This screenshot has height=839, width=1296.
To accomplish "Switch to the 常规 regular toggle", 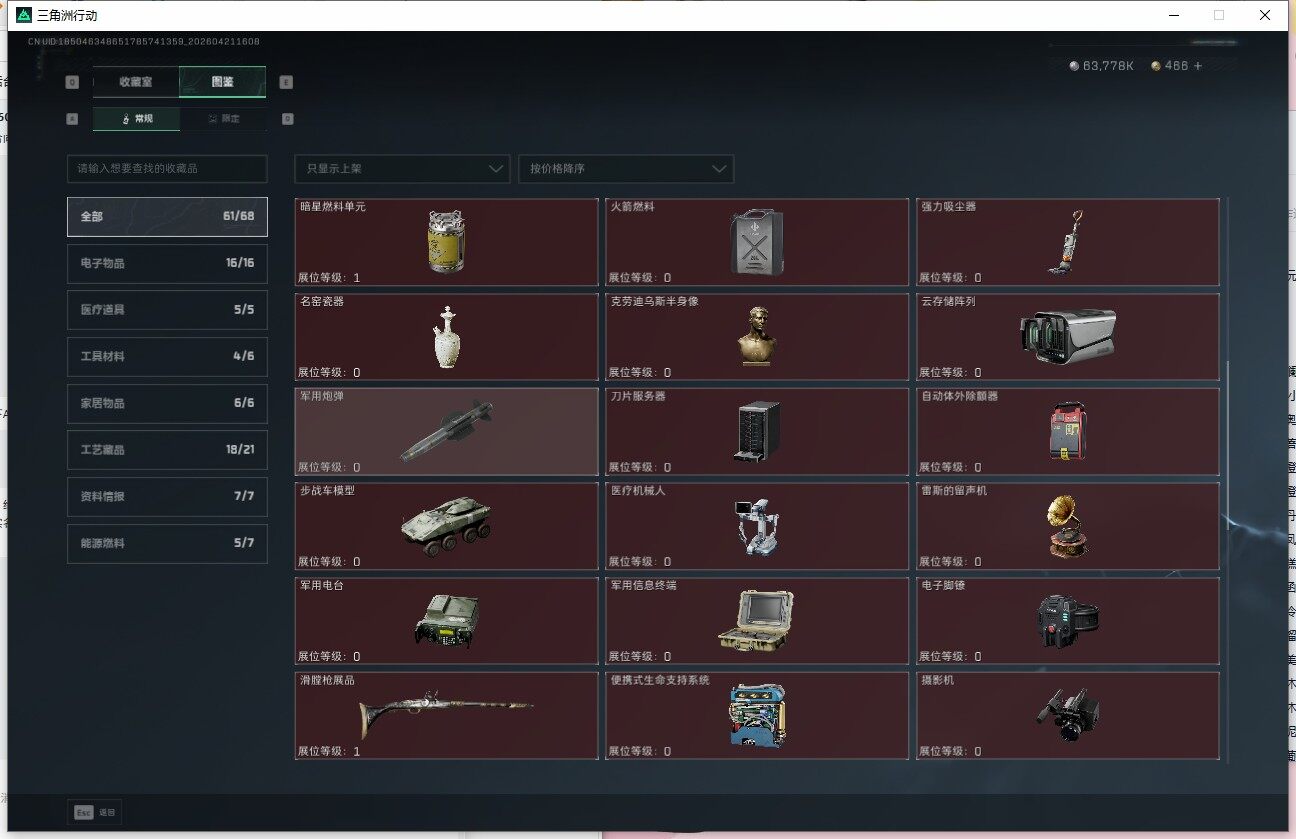I will (137, 119).
